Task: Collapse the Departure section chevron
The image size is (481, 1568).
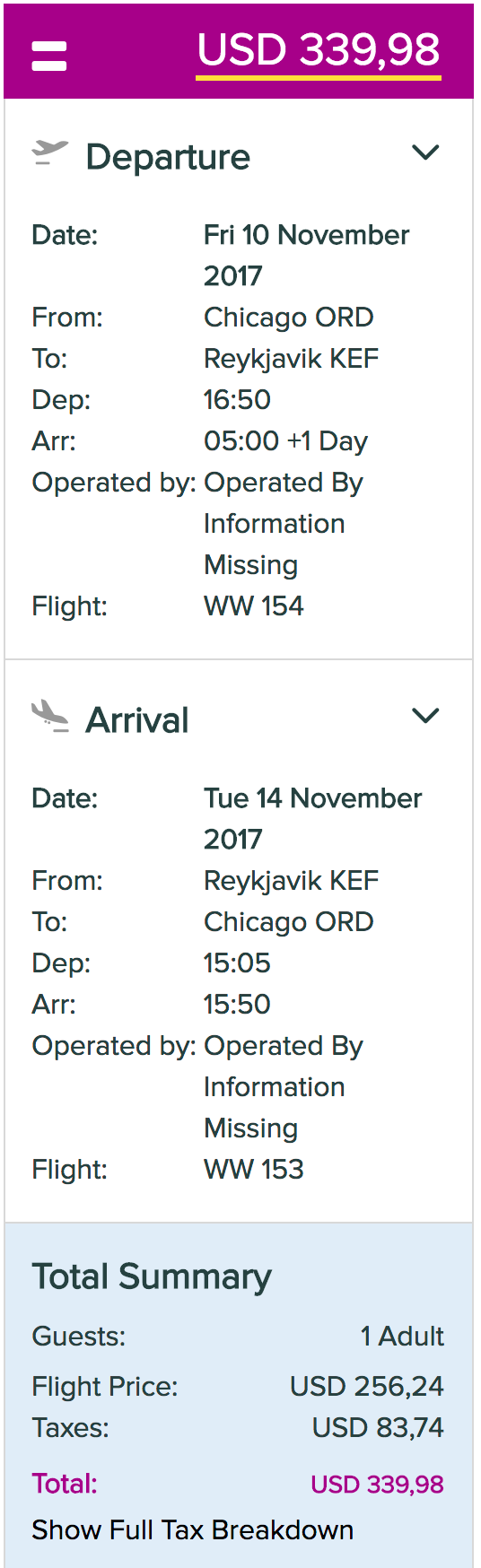Action: pyautogui.click(x=425, y=152)
